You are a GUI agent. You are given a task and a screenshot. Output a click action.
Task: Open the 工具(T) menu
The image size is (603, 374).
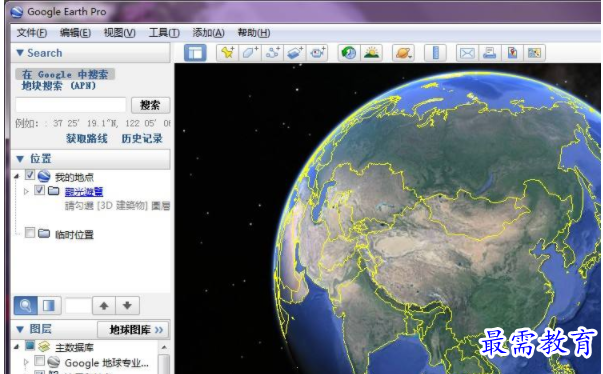[164, 33]
